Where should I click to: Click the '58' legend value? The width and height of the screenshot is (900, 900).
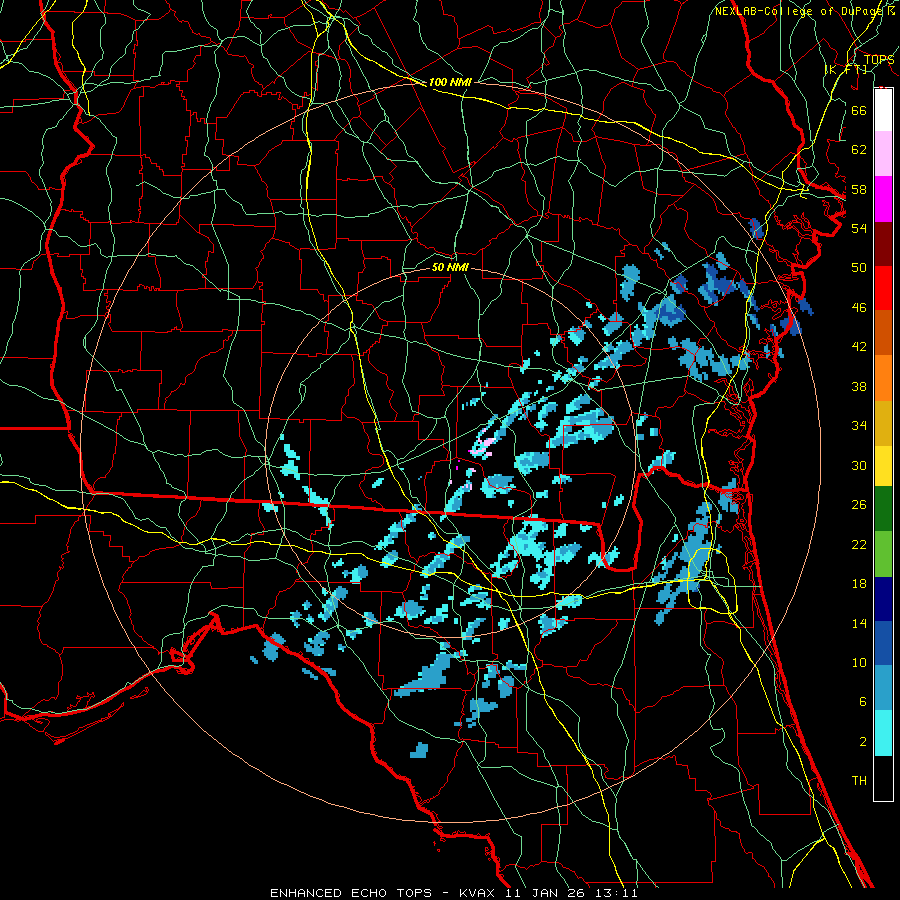pyautogui.click(x=859, y=189)
